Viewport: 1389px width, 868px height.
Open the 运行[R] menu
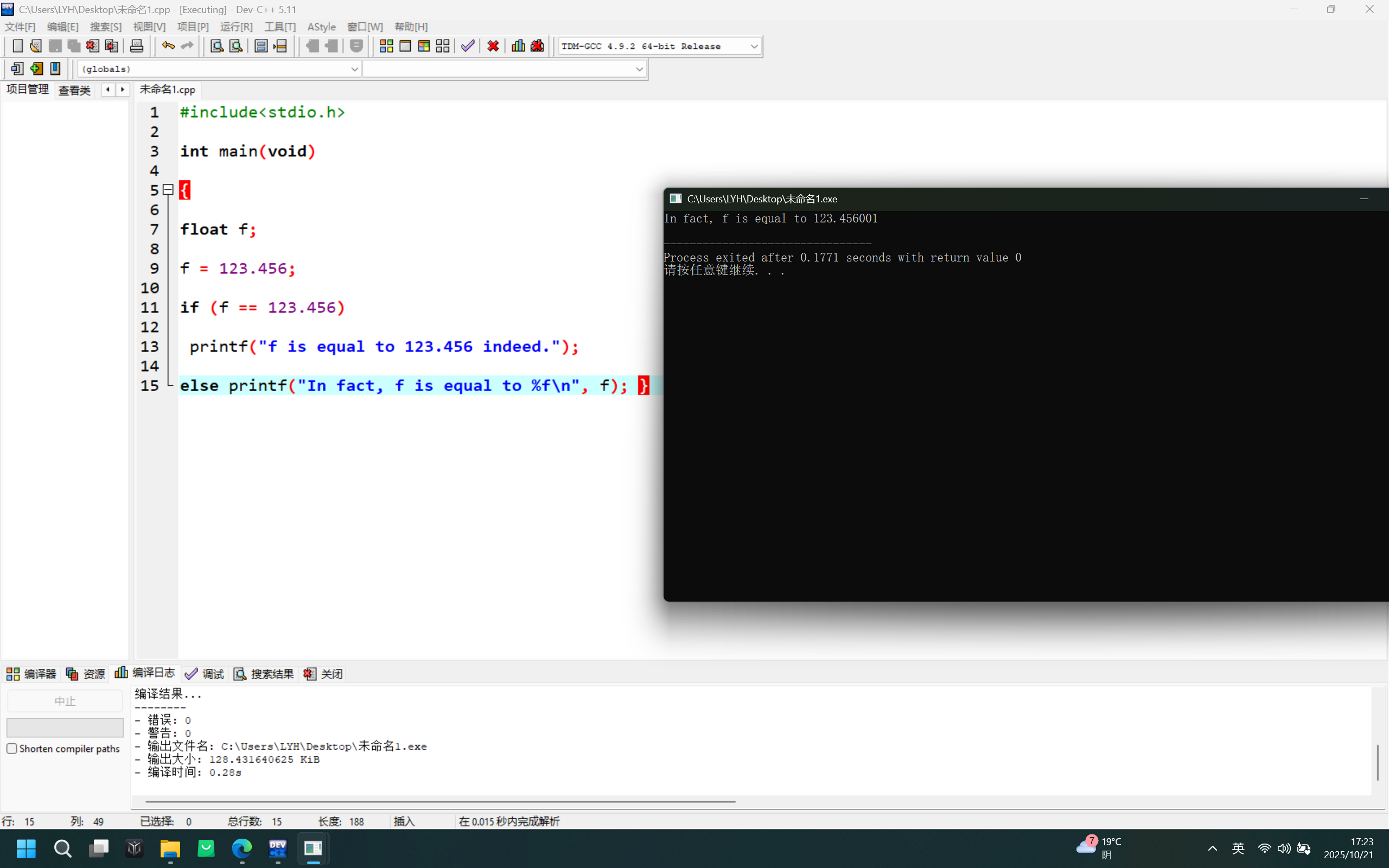[236, 27]
